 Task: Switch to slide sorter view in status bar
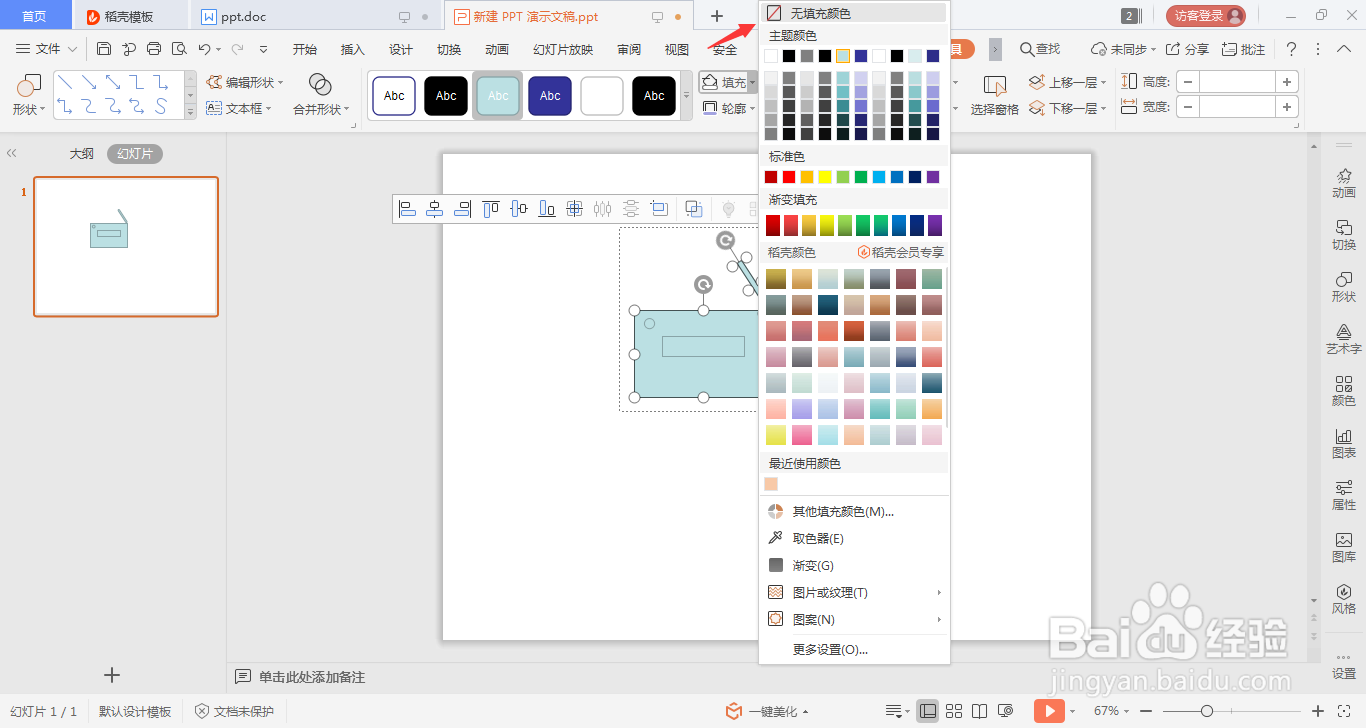point(954,711)
